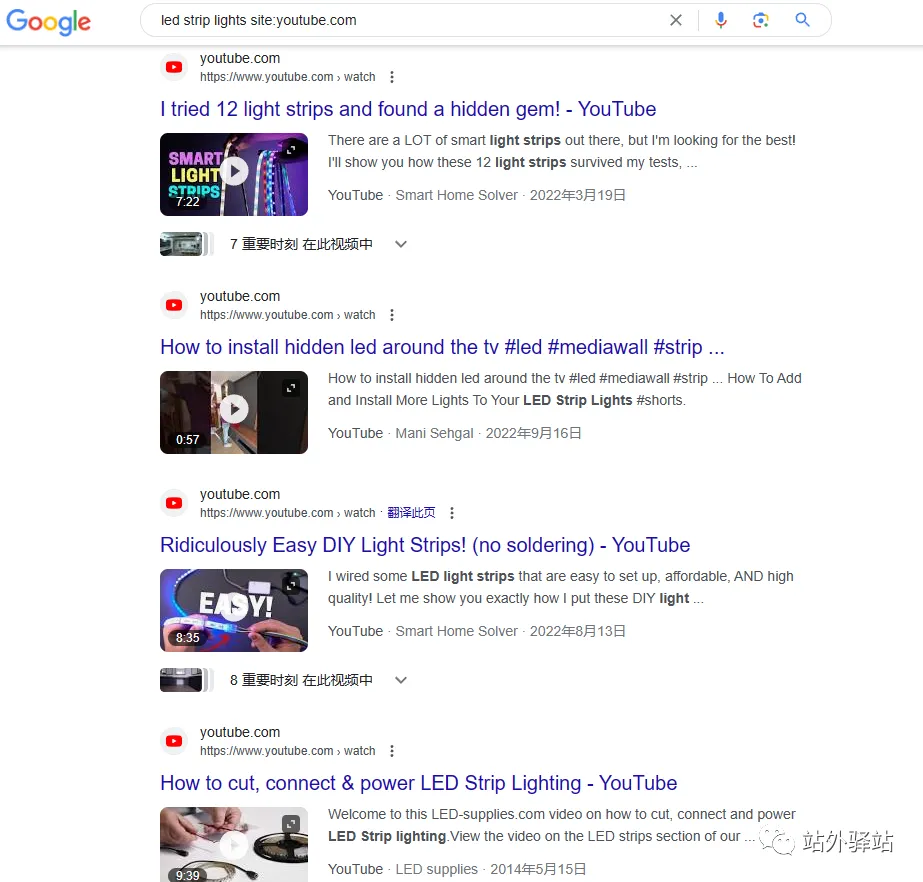Play the Smart Light Strips video preview
The height and width of the screenshot is (882, 923).
(x=235, y=171)
